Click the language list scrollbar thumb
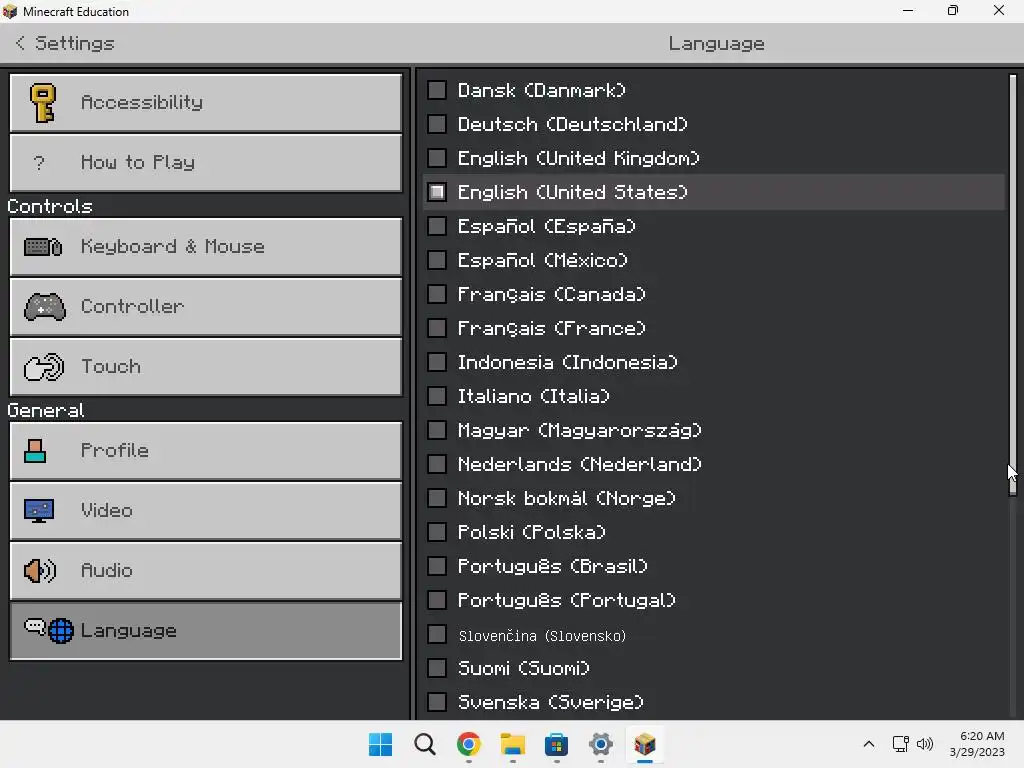This screenshot has width=1024, height=768. click(x=1012, y=285)
